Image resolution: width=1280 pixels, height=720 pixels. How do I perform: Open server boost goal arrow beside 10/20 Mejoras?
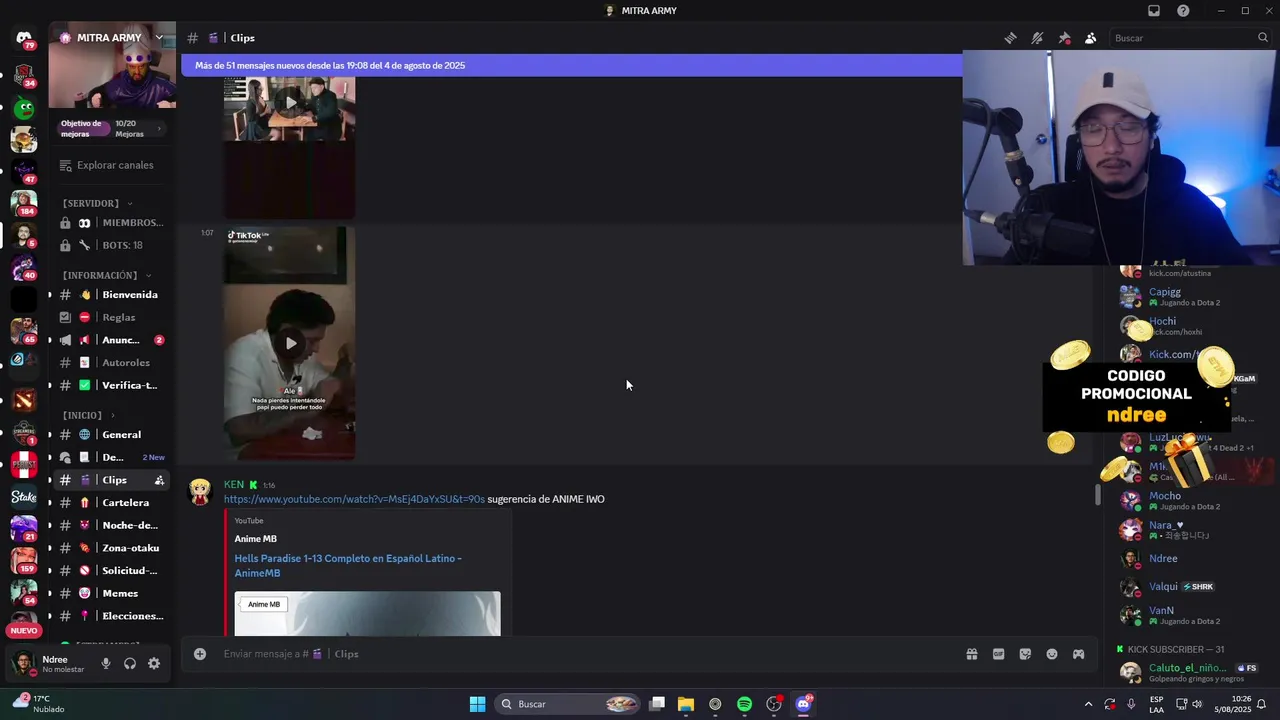(x=159, y=128)
